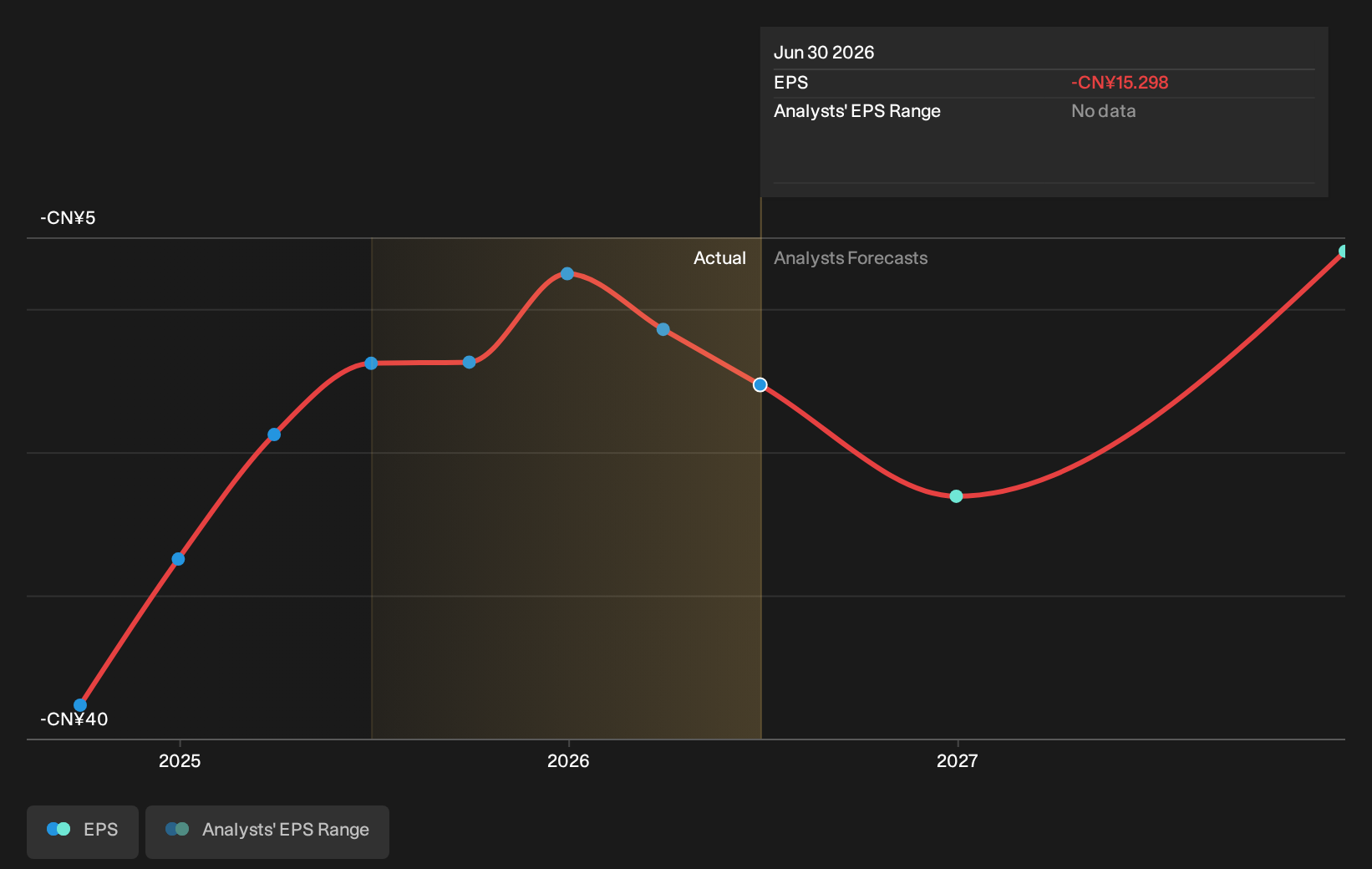
Task: Select the highlighted Jun 30 2026 data point
Action: 760,385
